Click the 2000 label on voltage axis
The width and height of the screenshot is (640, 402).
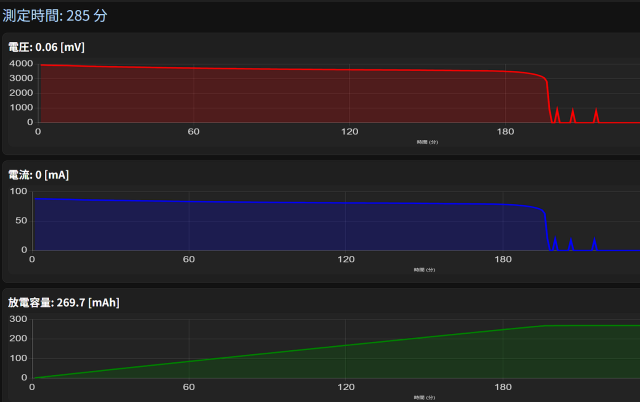[x=21, y=93]
